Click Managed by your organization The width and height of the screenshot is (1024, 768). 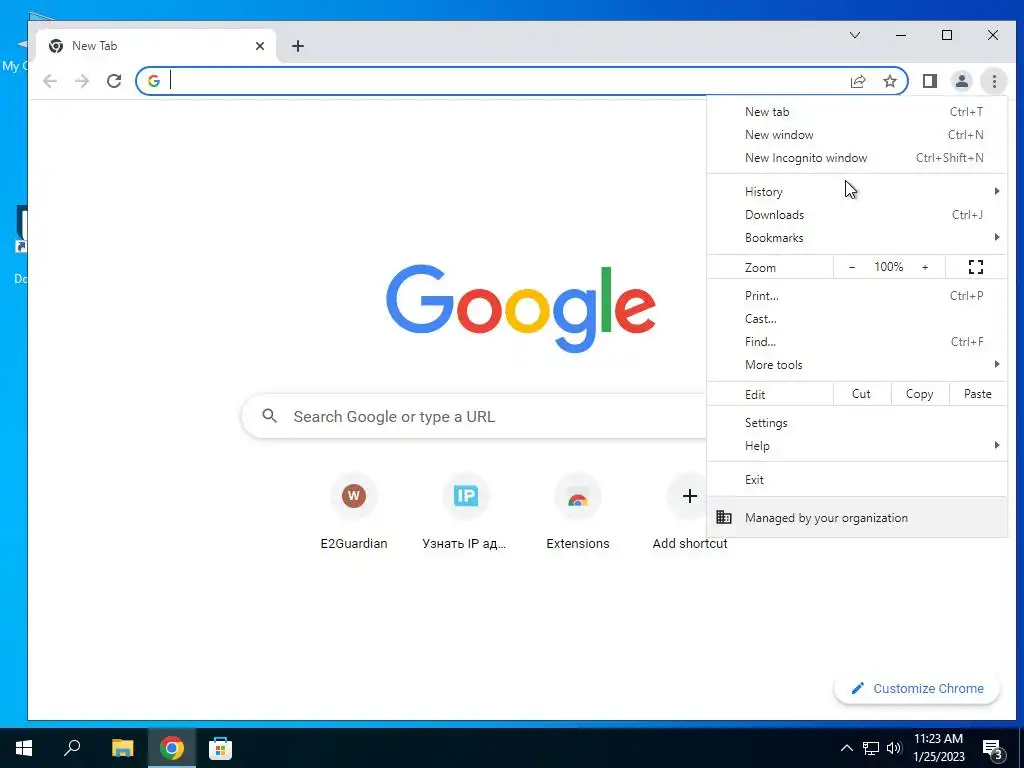[x=857, y=517]
